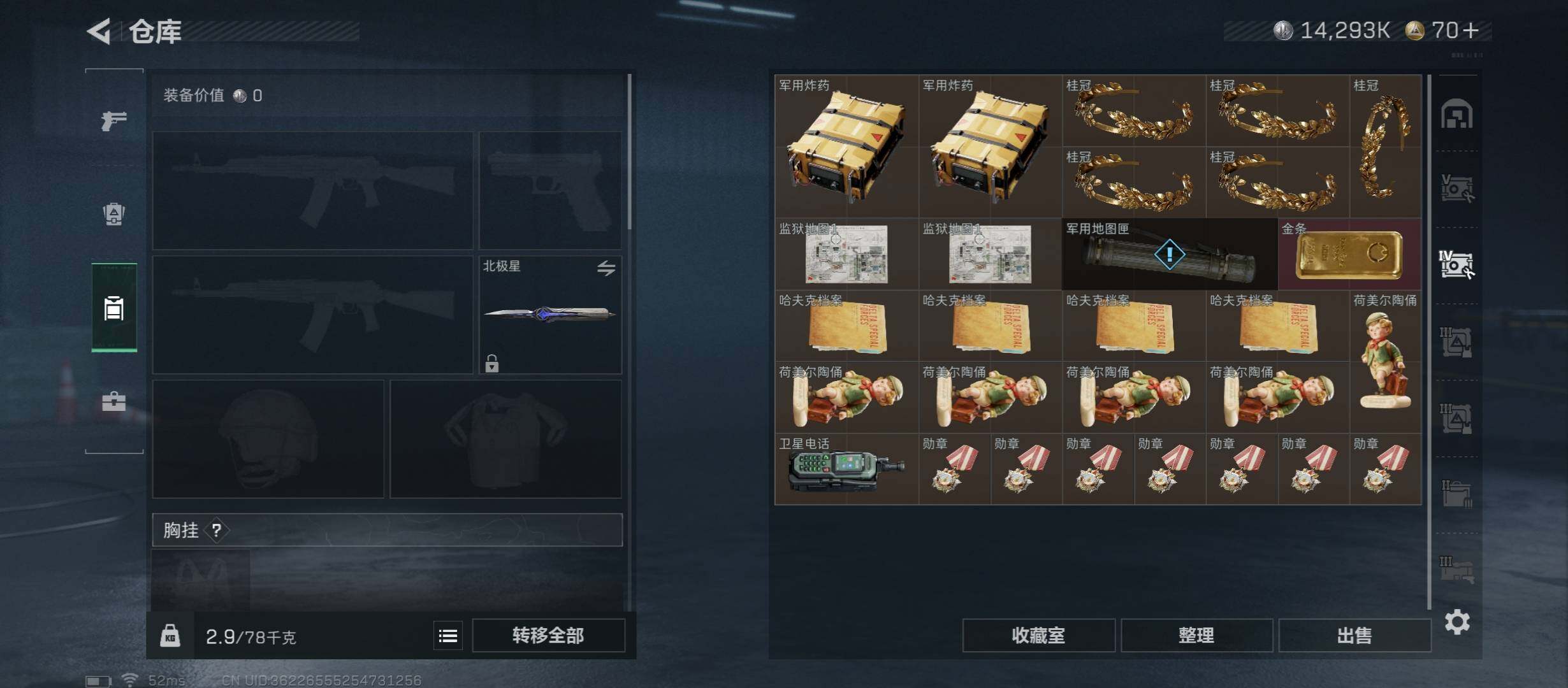Add currency with the plus sign
Screen dimensions: 1568x688
click(x=1470, y=31)
